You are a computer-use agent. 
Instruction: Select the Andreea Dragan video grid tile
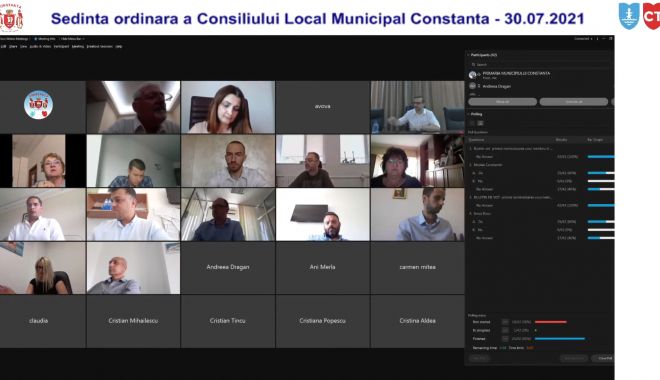pyautogui.click(x=228, y=268)
